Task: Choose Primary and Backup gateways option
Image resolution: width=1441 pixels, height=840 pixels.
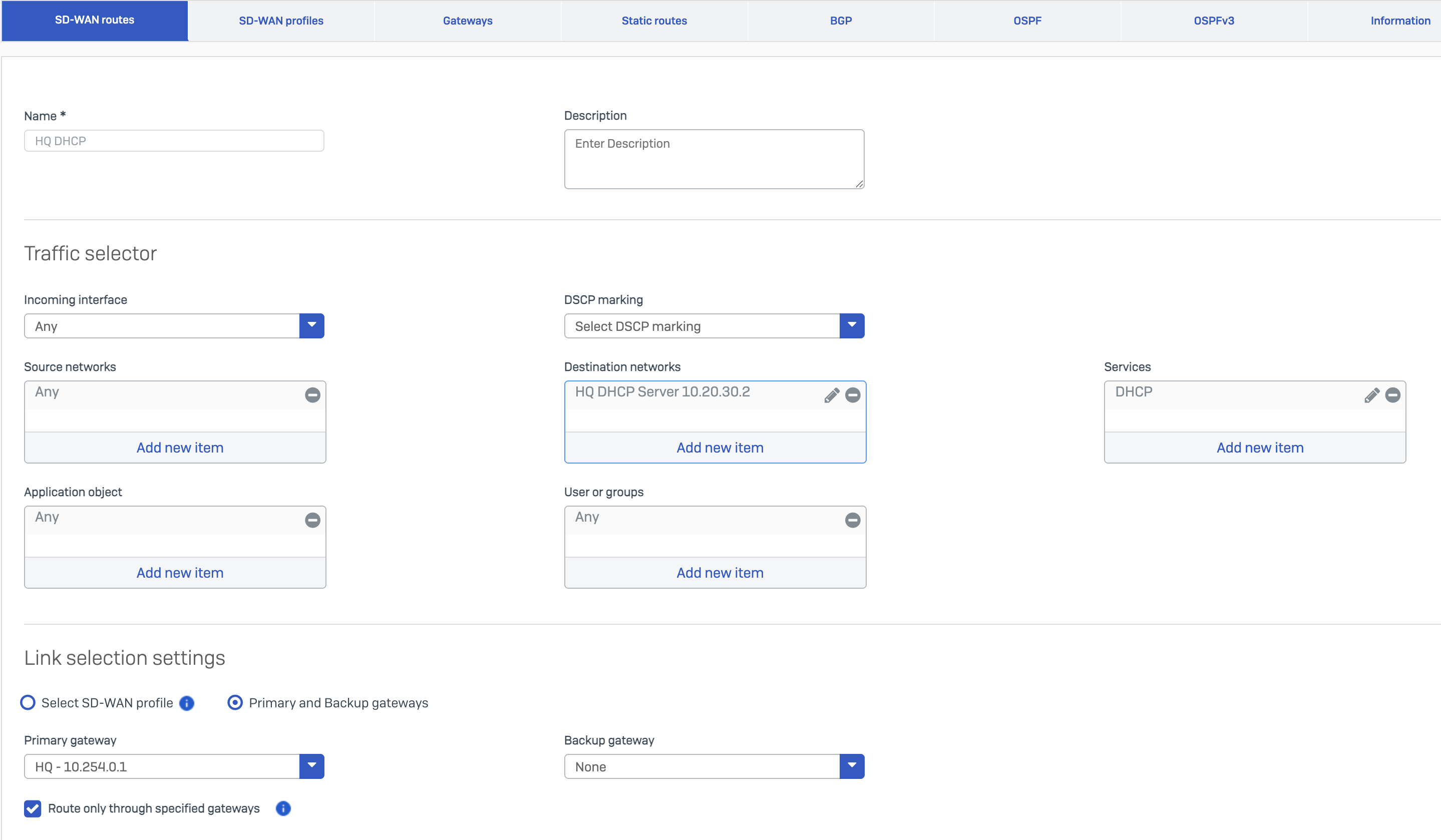Action: (x=235, y=702)
